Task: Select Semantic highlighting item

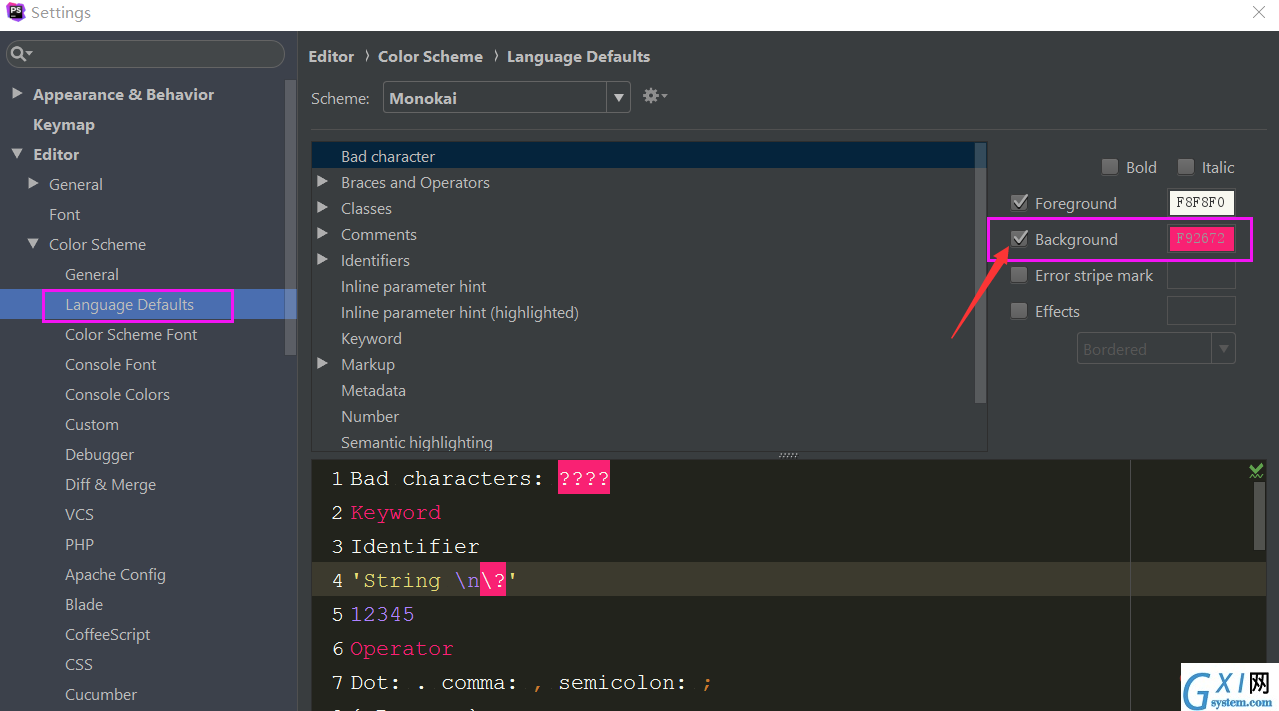Action: 417,442
